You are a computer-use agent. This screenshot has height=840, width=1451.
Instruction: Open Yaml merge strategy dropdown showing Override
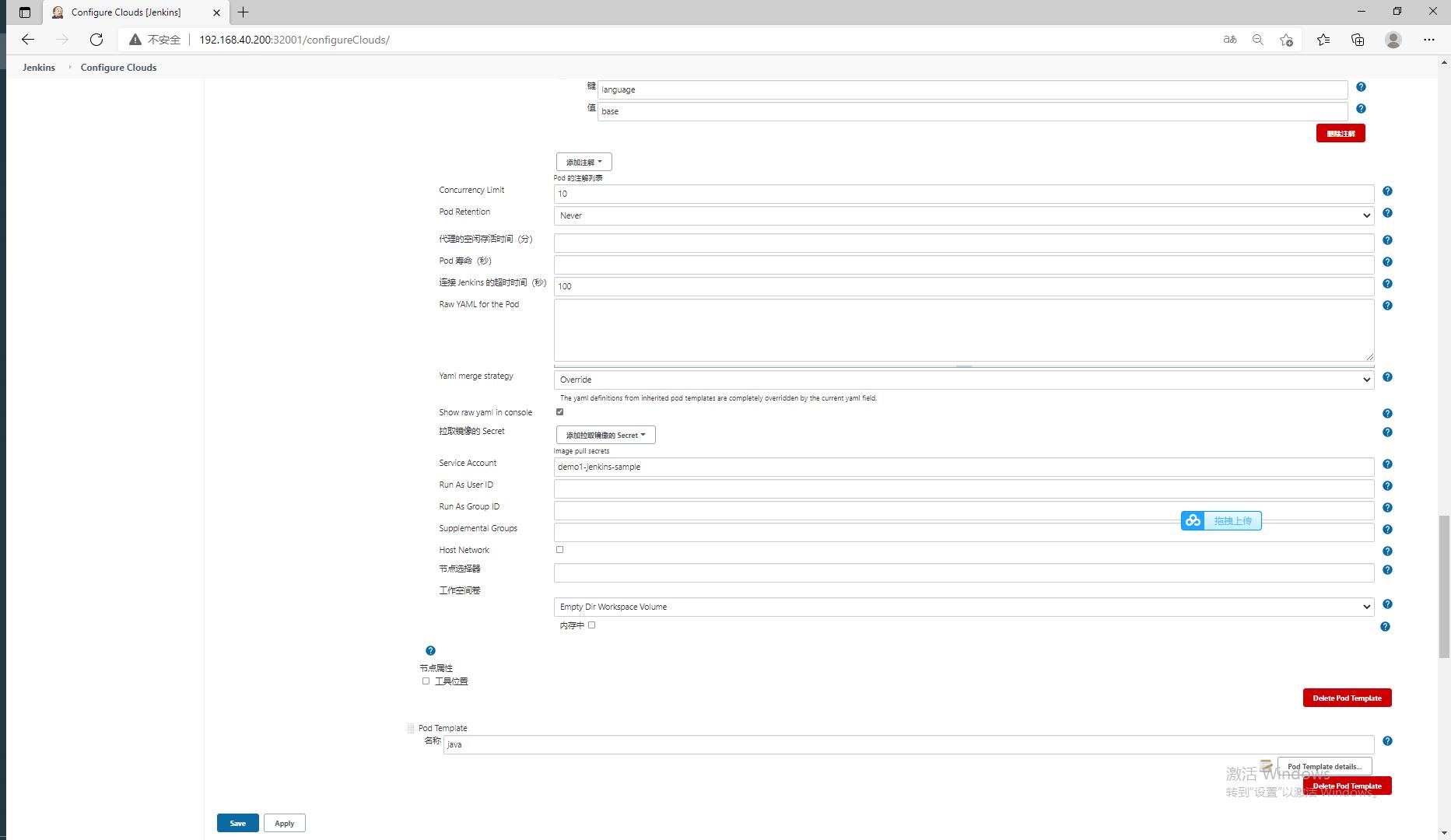964,380
